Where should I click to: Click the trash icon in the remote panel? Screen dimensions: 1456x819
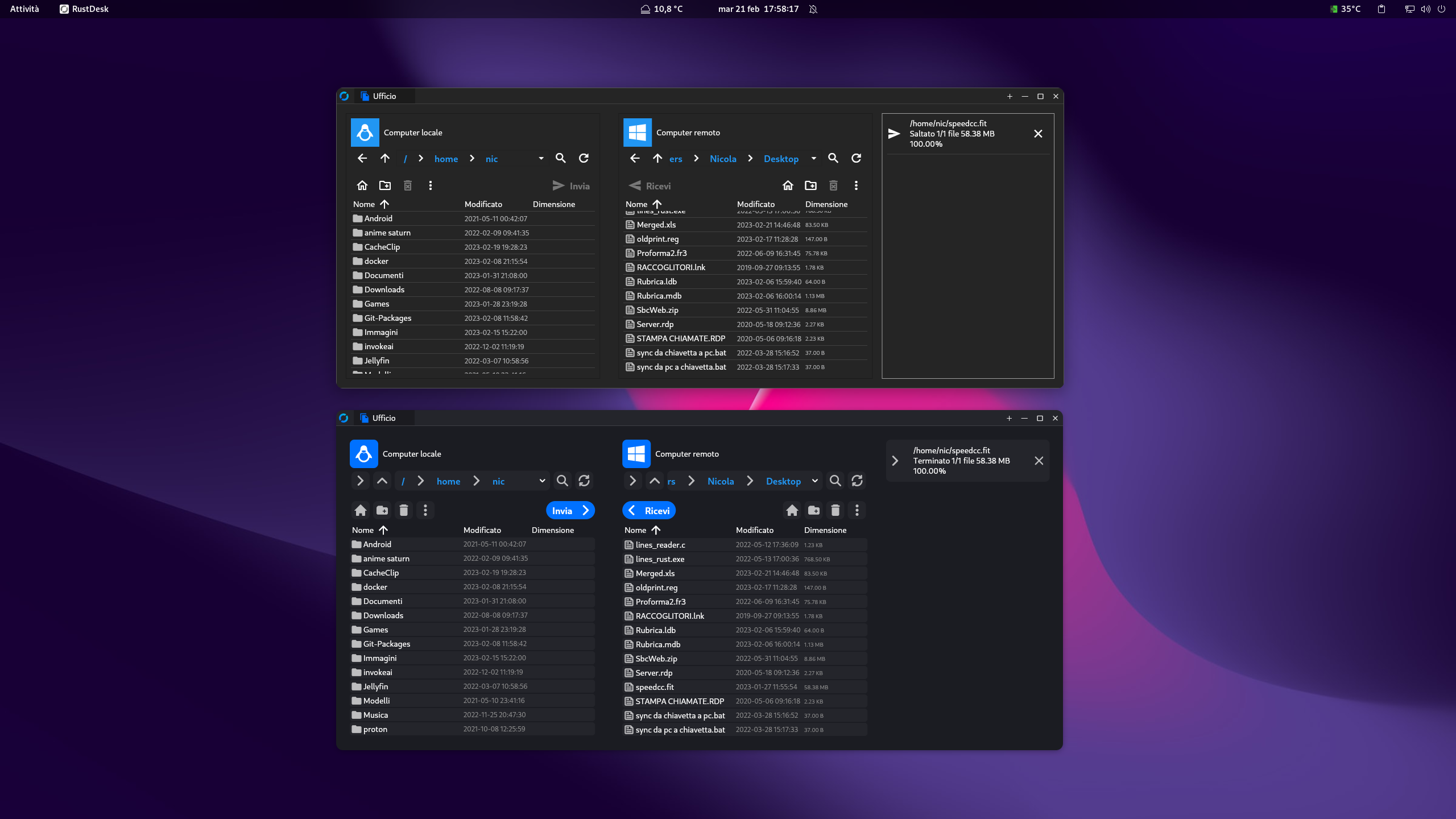[834, 185]
